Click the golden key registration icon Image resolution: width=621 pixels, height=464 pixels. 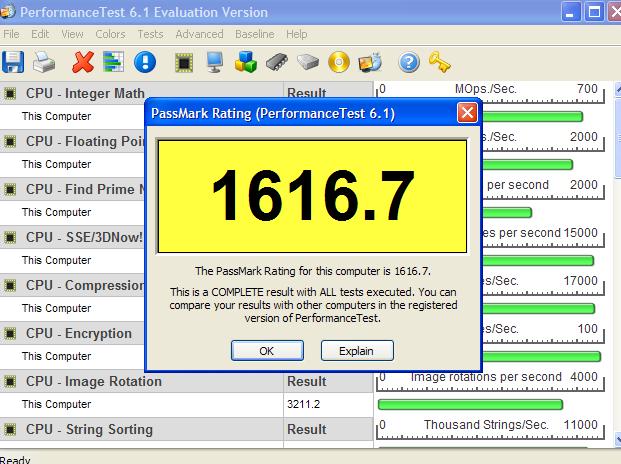point(440,62)
